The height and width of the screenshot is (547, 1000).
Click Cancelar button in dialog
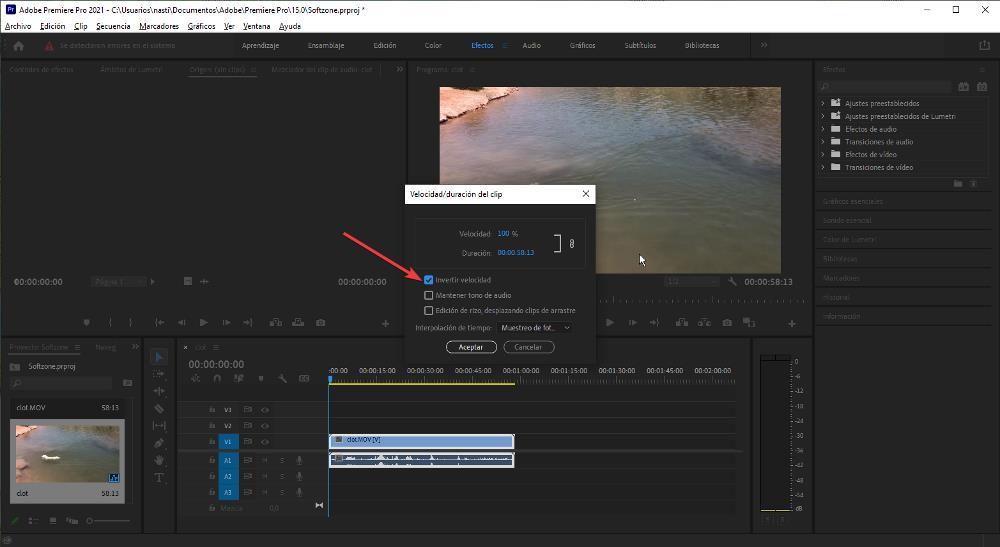click(528, 347)
